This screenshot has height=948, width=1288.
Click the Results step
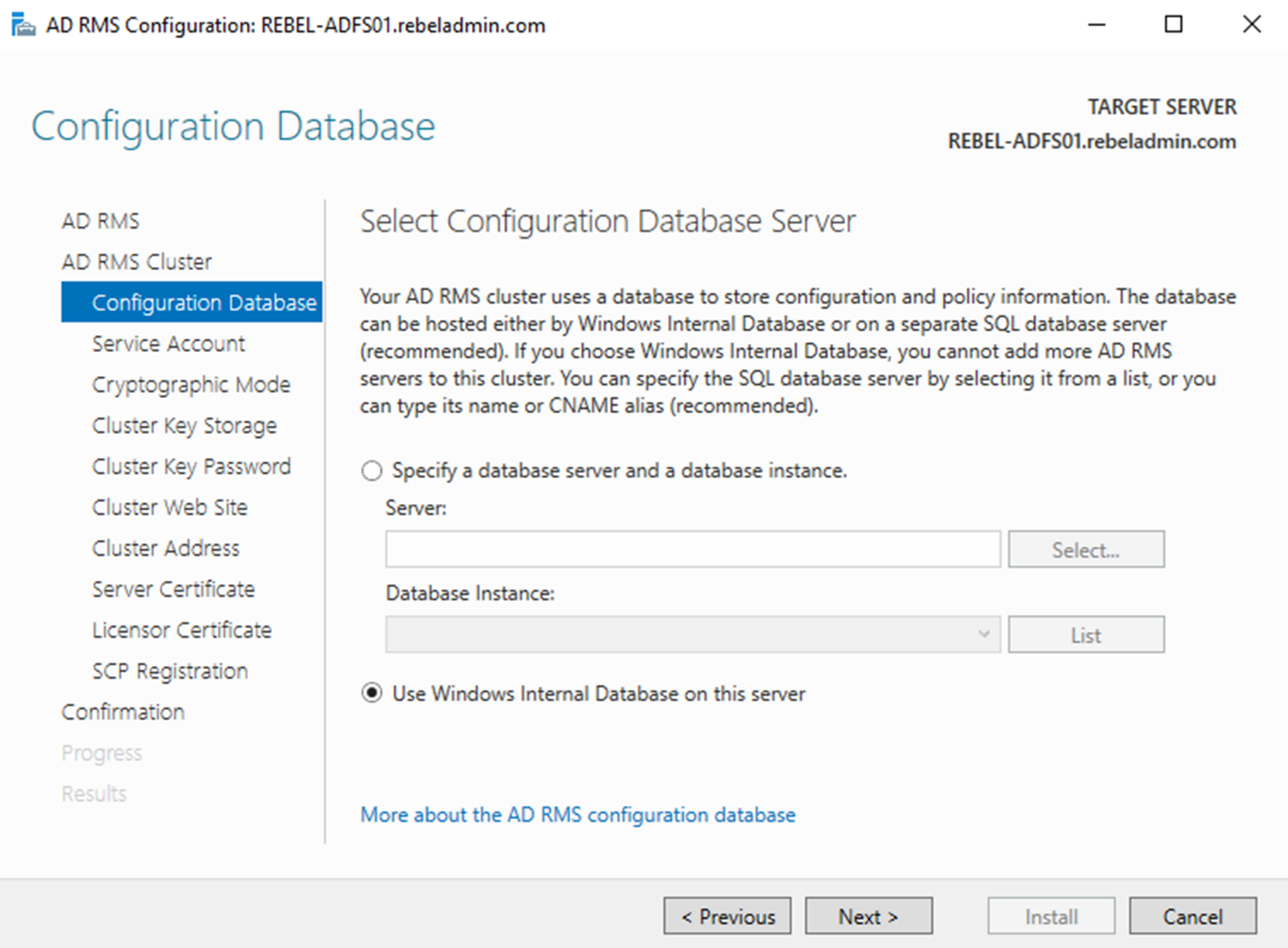point(94,794)
